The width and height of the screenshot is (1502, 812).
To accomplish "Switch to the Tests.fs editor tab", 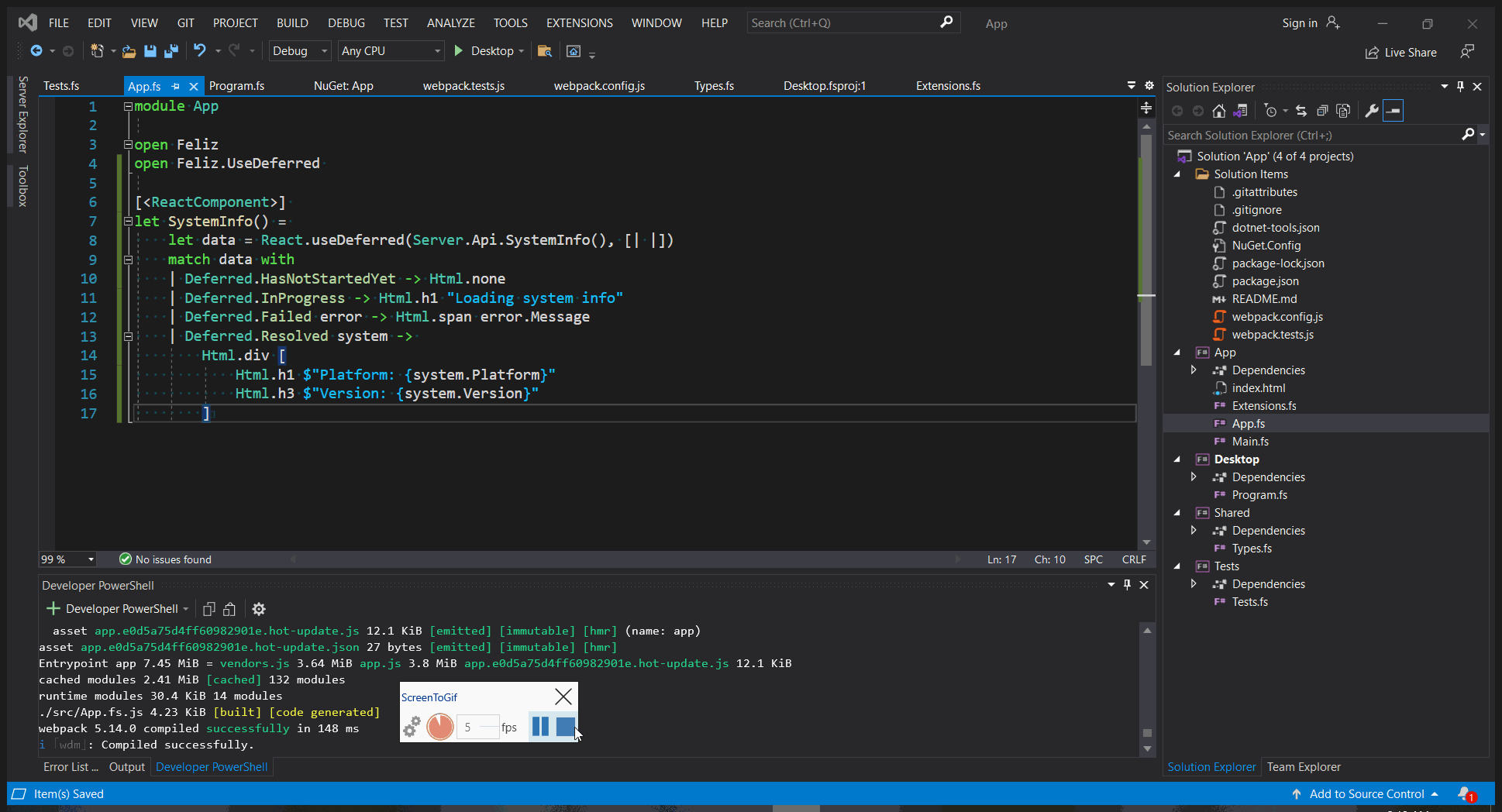I will [61, 85].
